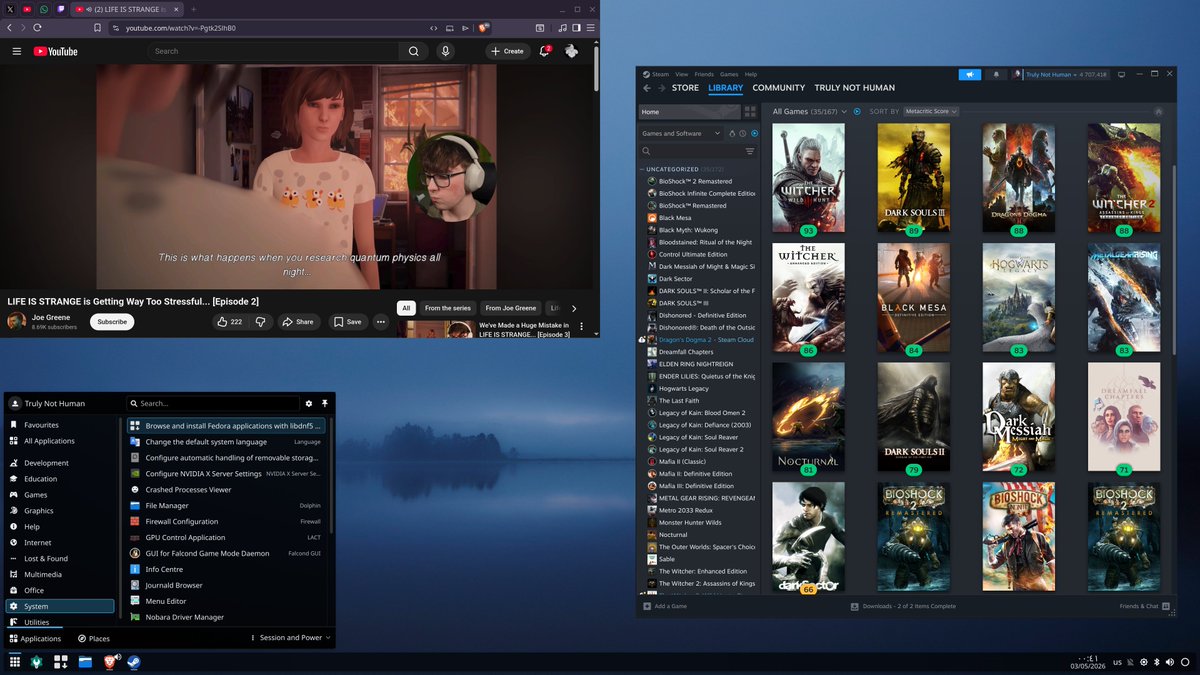The width and height of the screenshot is (1200, 675).
Task: Click the Brave browser taskbar icon
Action: click(x=110, y=661)
